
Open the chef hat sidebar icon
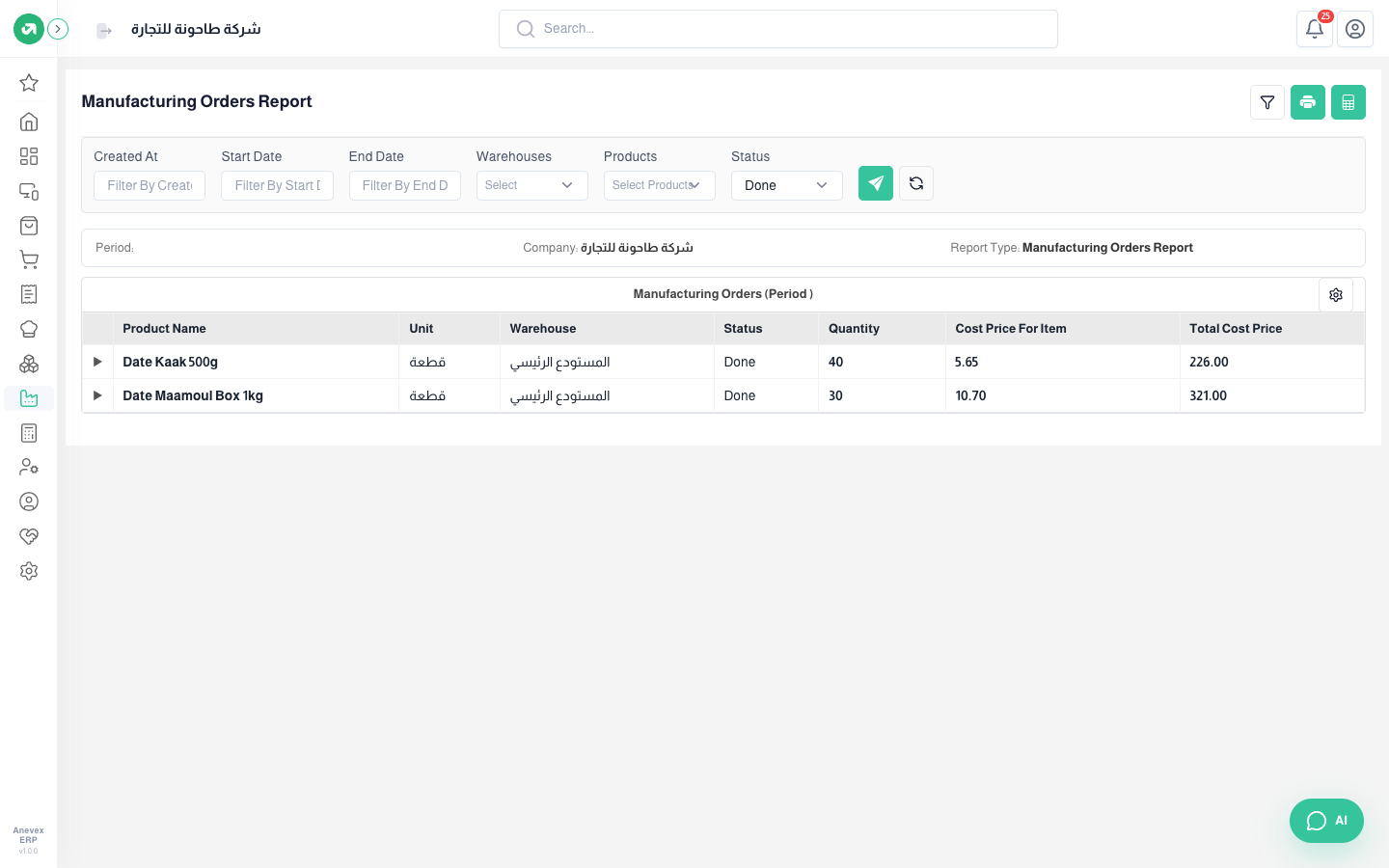point(29,329)
